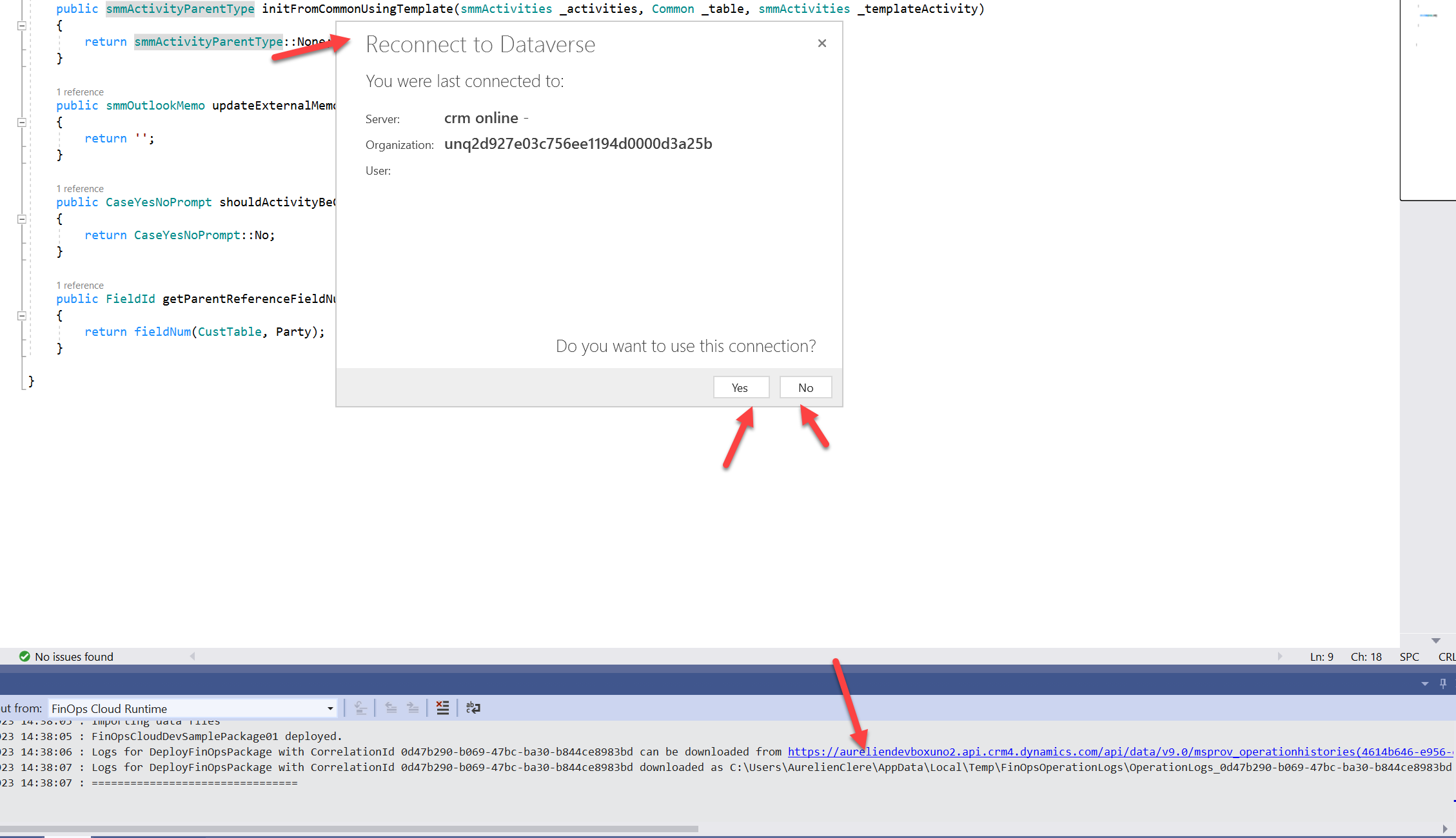The width and height of the screenshot is (1456, 838).
Task: Click the Ln: 9 line indicator
Action: 1321,656
